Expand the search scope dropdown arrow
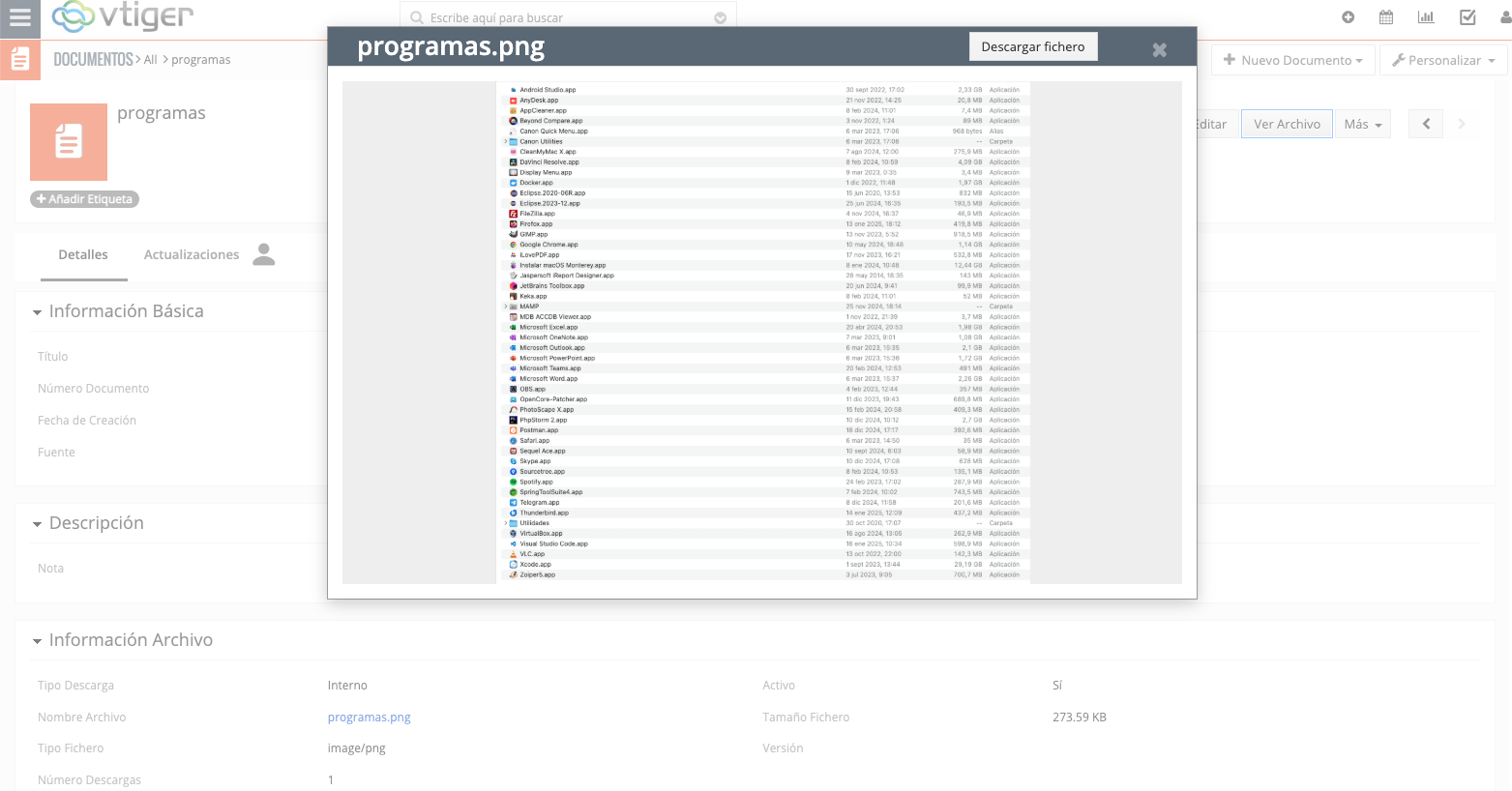The height and width of the screenshot is (791, 1512). 720,18
